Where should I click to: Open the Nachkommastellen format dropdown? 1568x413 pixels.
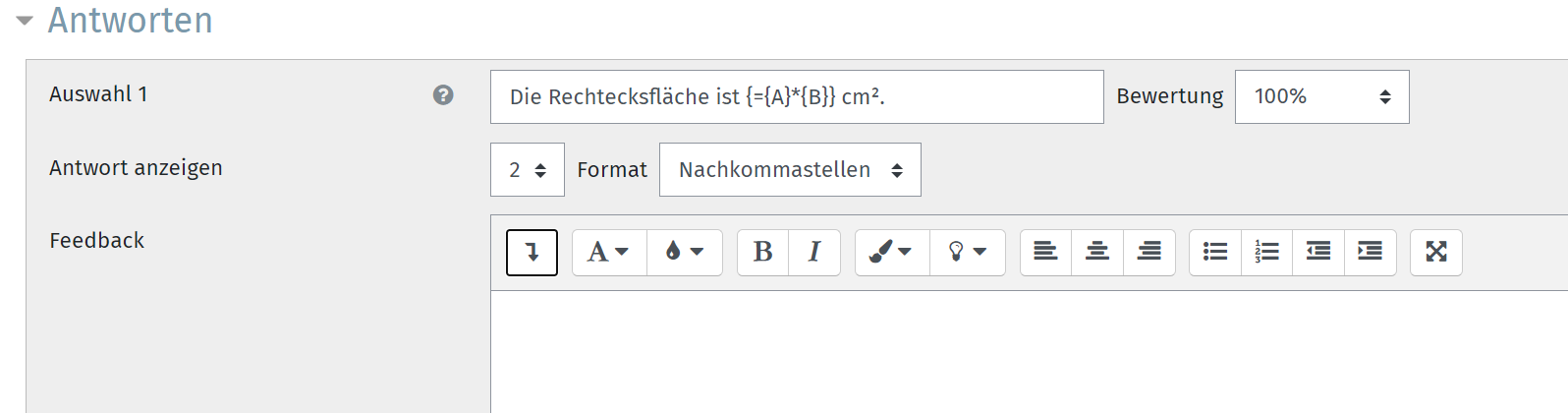790,169
